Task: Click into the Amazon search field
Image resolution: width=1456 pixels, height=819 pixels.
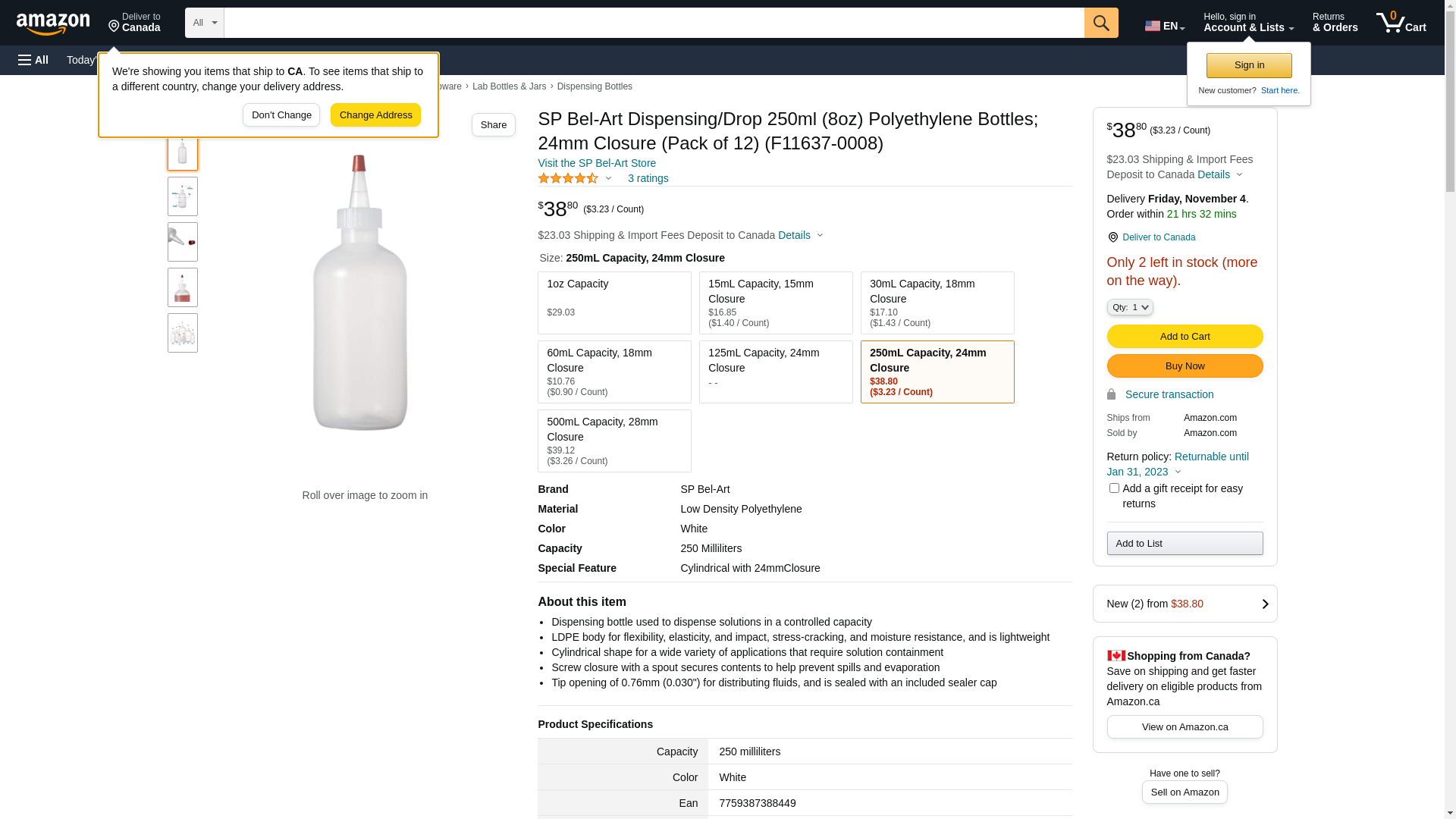Action: (x=654, y=23)
